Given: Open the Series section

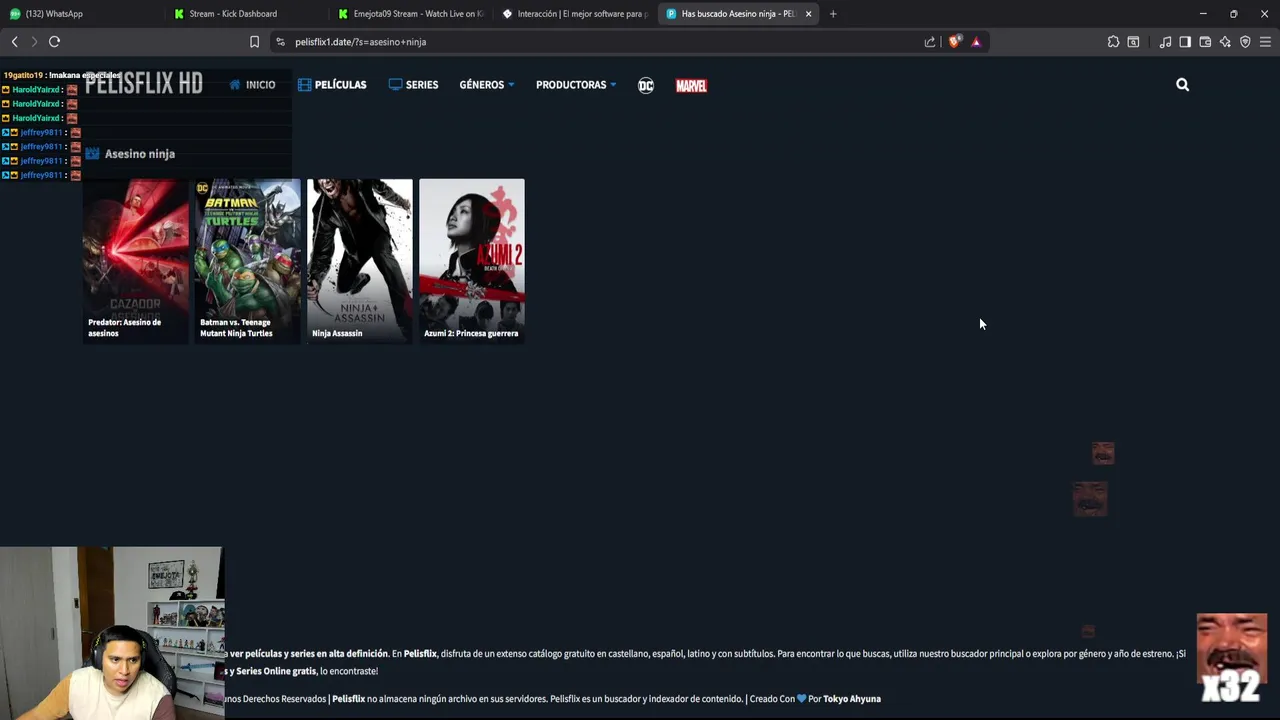Looking at the screenshot, I should click(413, 85).
